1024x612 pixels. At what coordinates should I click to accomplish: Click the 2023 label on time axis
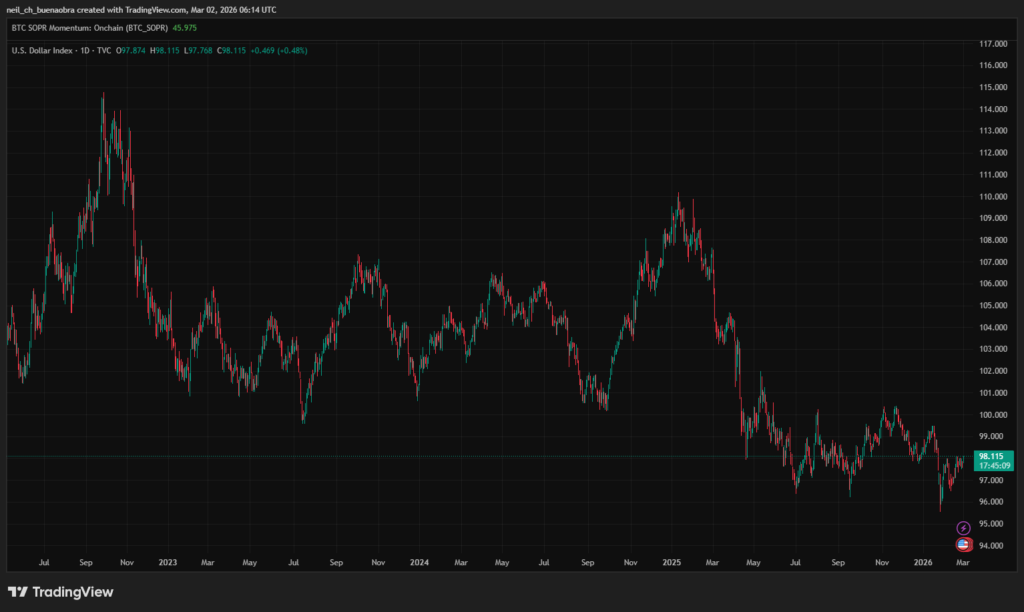tap(167, 563)
